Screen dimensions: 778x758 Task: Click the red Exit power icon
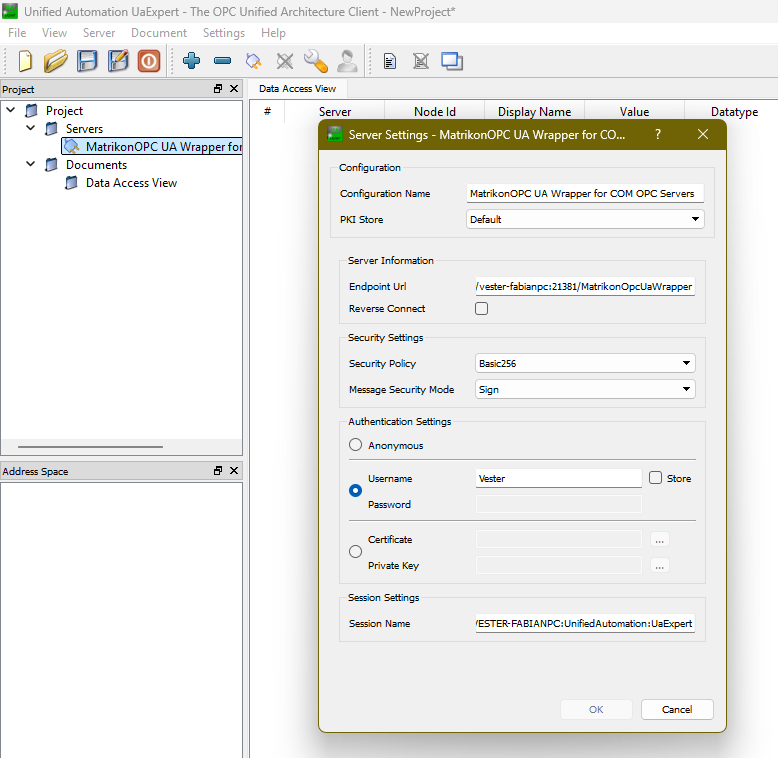point(149,62)
